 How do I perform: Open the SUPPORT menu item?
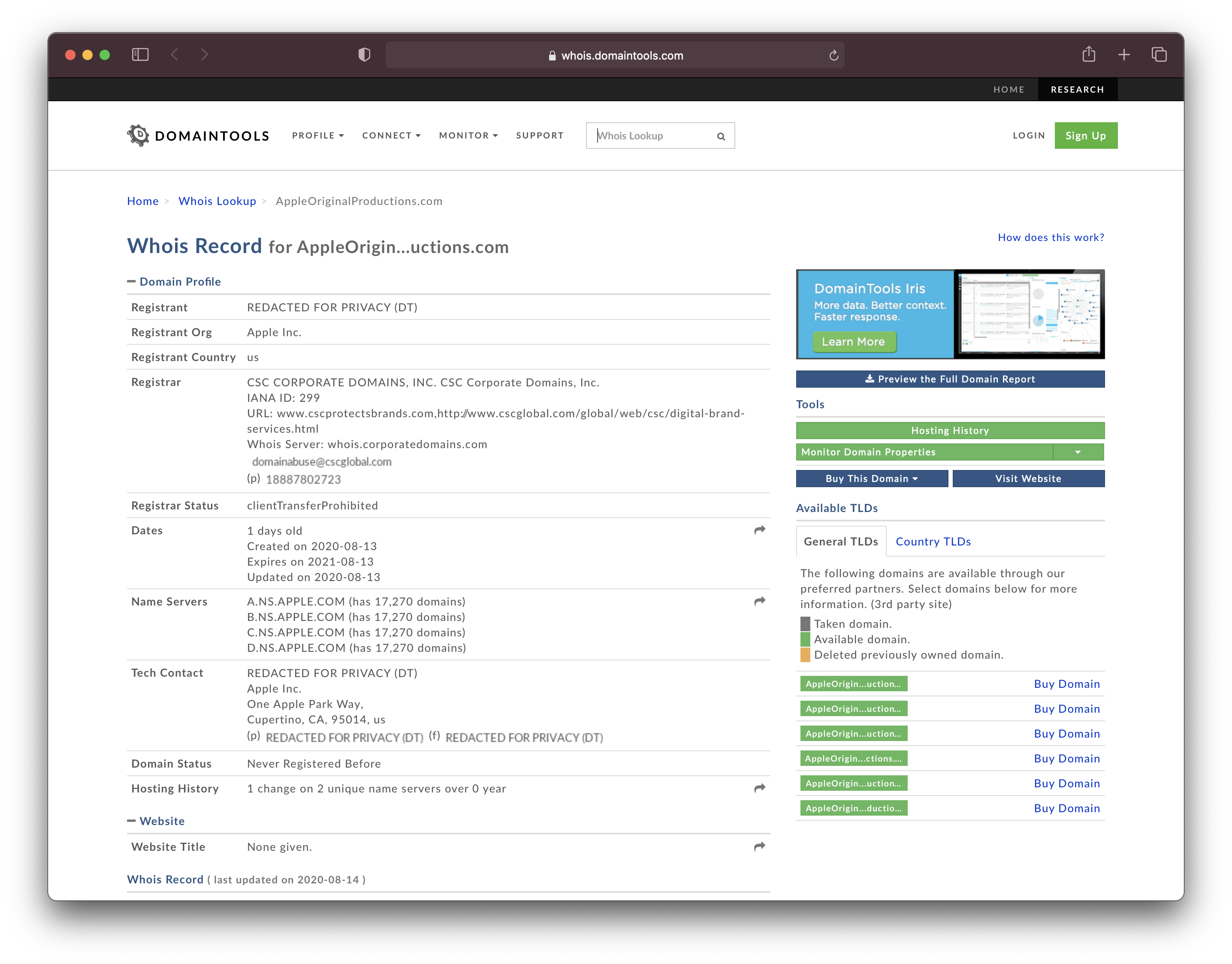point(540,136)
